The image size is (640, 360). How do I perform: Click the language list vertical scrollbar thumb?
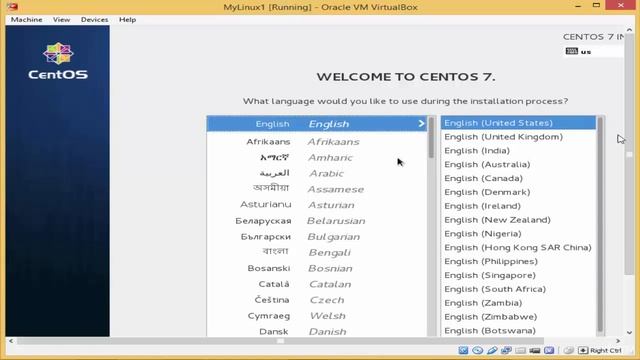[x=431, y=138]
